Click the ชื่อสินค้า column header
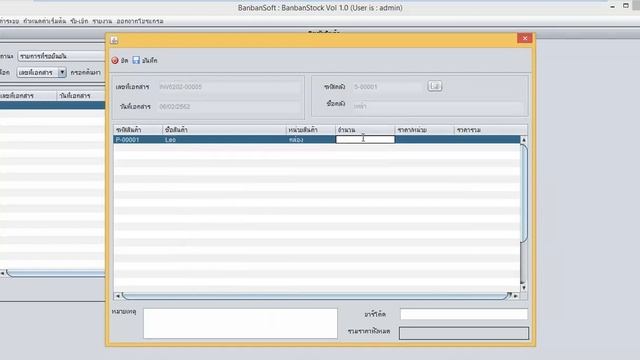640x360 pixels. pos(224,130)
